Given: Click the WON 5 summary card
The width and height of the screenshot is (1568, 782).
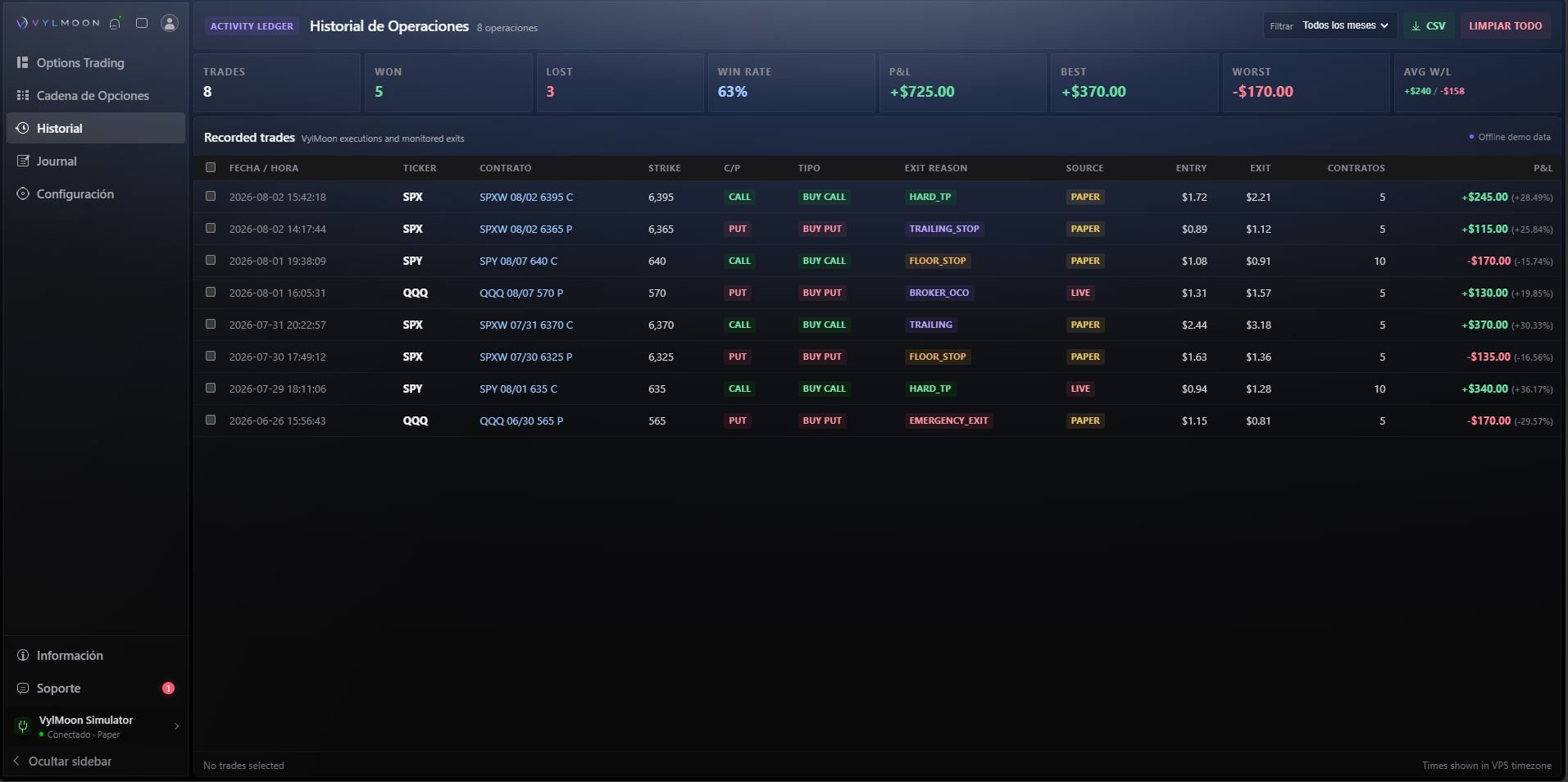Looking at the screenshot, I should tap(448, 83).
